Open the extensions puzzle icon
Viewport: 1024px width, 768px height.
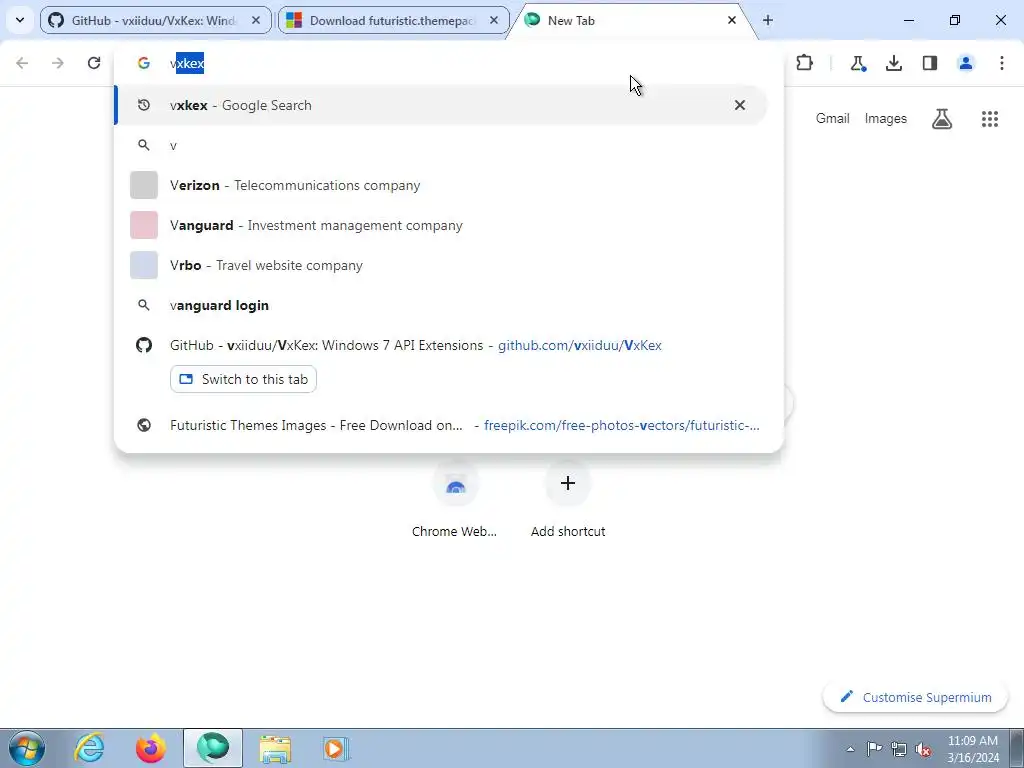point(805,63)
